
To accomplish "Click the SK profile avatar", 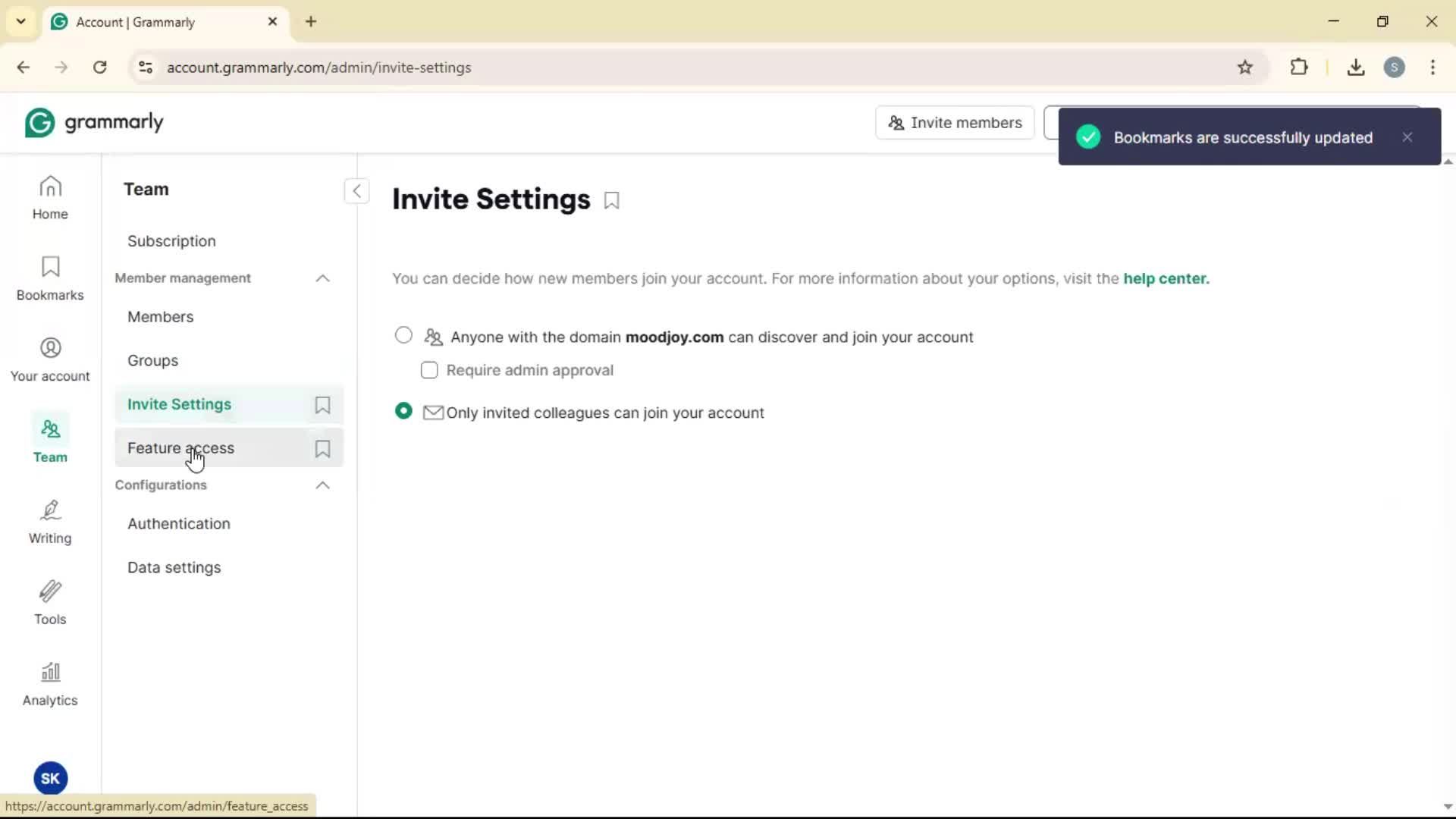I will 51,778.
